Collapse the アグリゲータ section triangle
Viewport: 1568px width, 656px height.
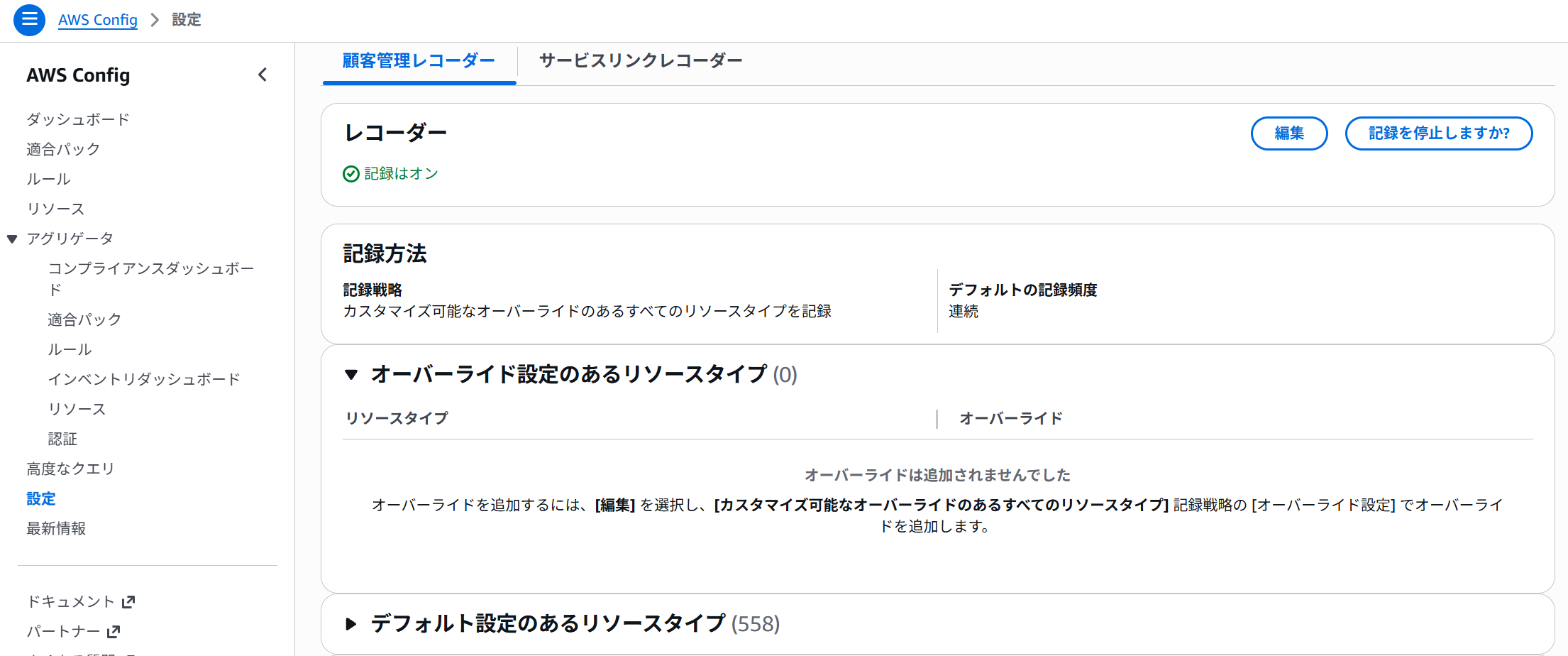click(11, 239)
